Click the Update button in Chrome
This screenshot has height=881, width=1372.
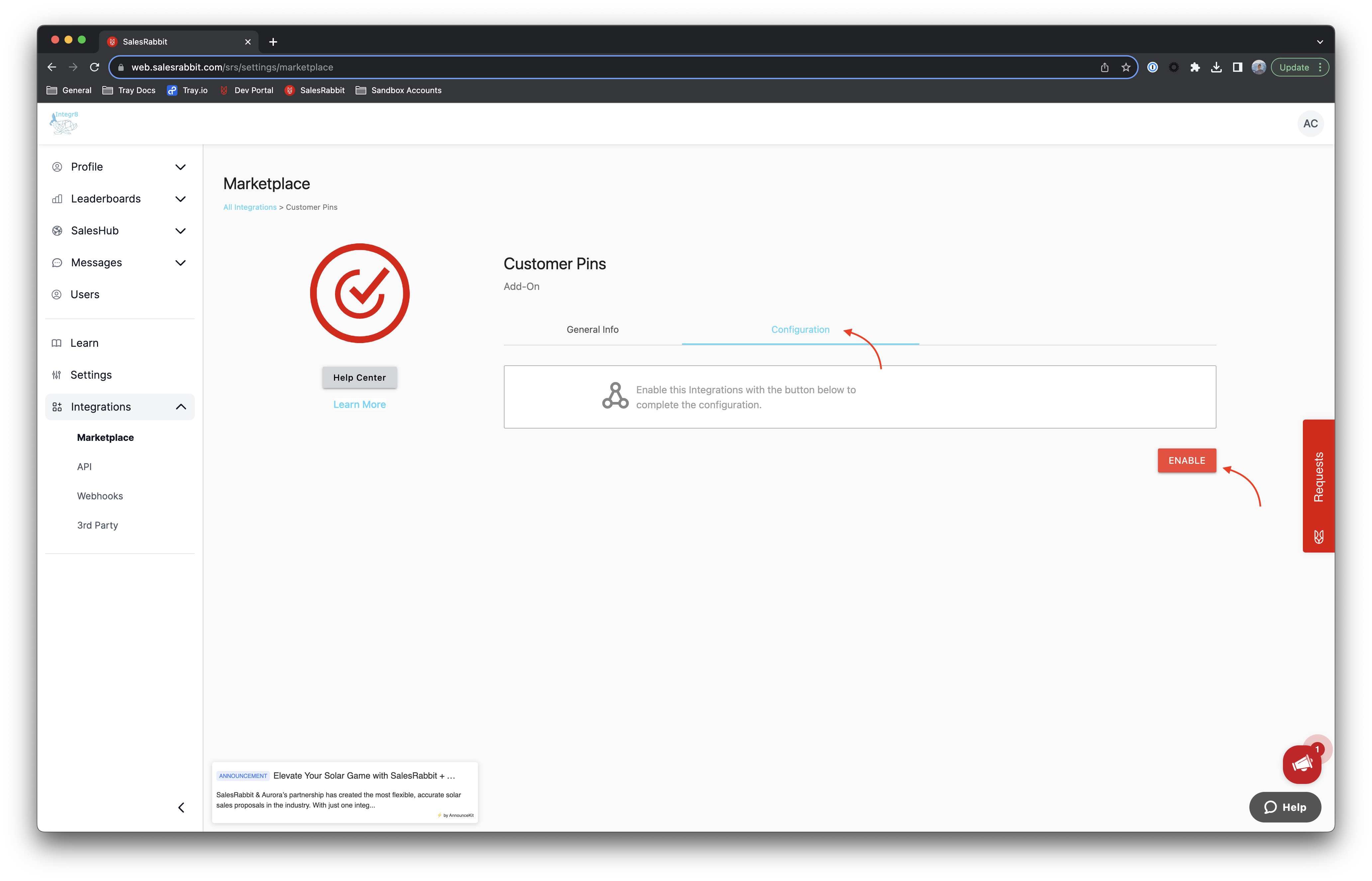tap(1294, 67)
